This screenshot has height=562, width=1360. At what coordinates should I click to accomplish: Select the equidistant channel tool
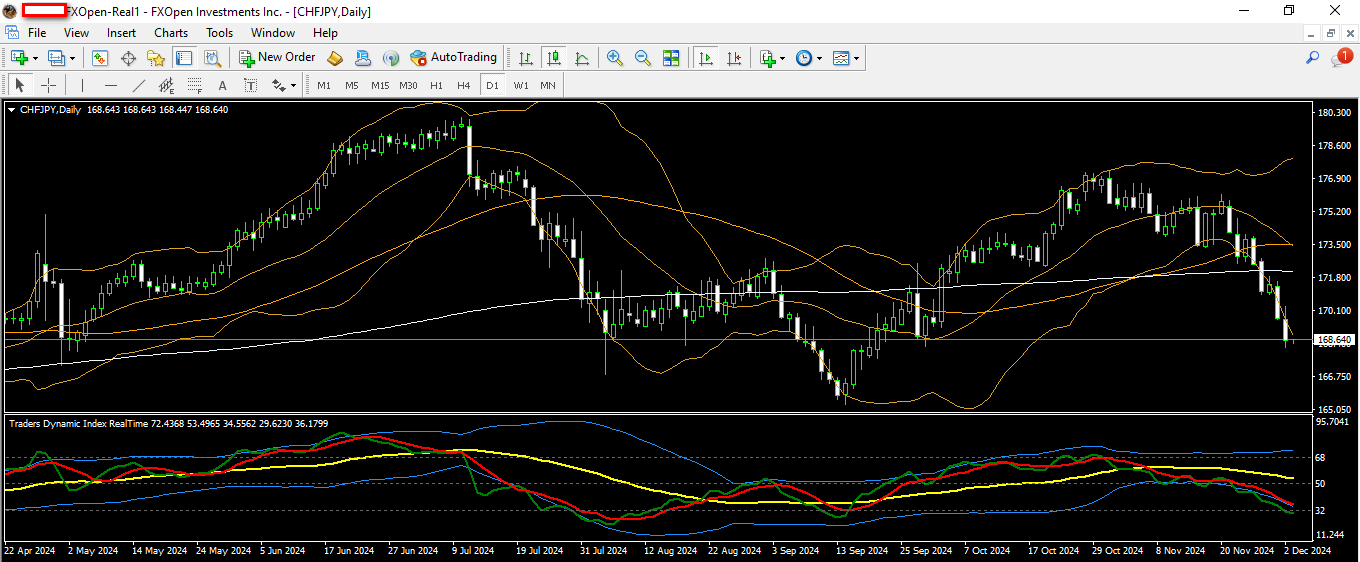pos(166,85)
